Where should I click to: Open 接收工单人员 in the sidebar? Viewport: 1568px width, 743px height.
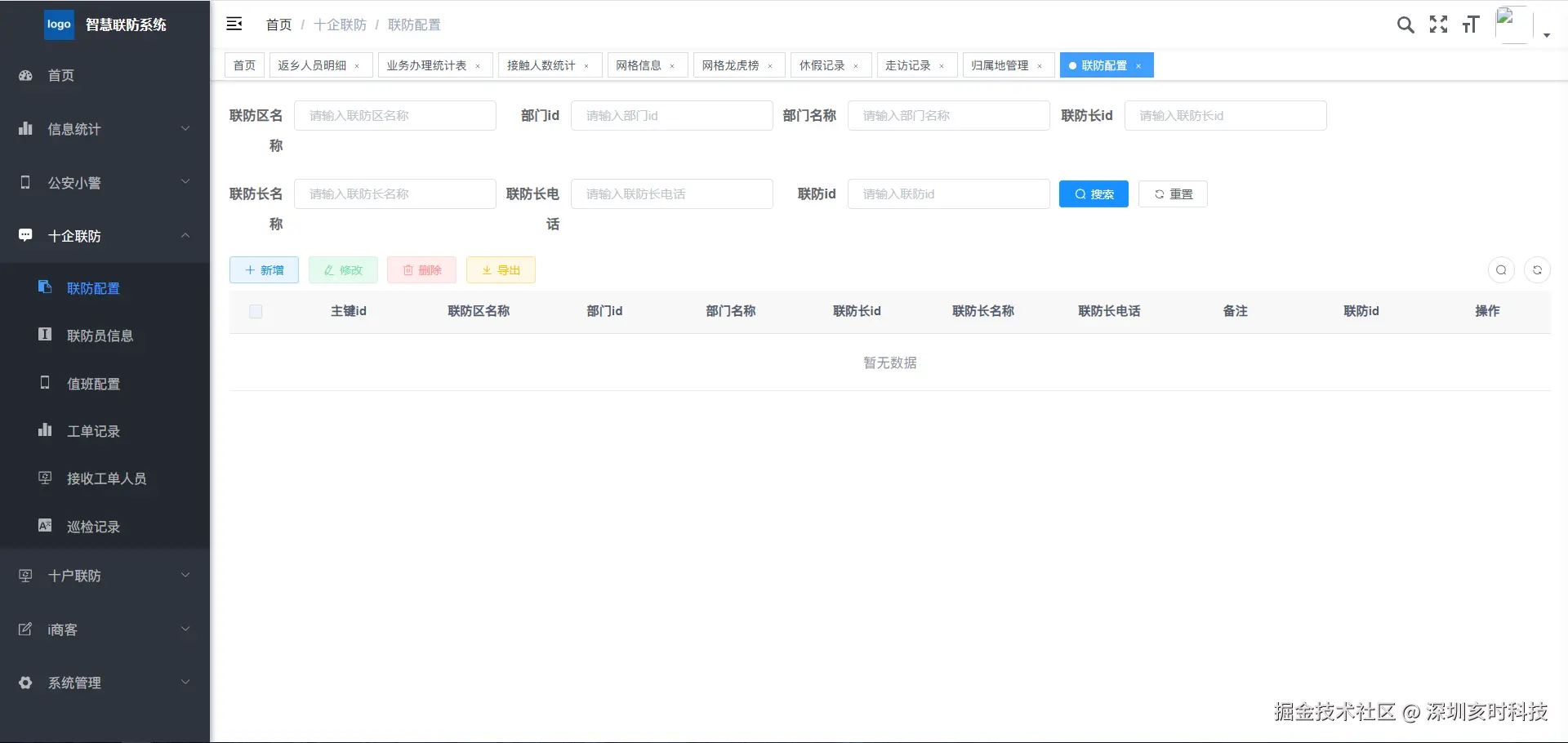click(105, 478)
